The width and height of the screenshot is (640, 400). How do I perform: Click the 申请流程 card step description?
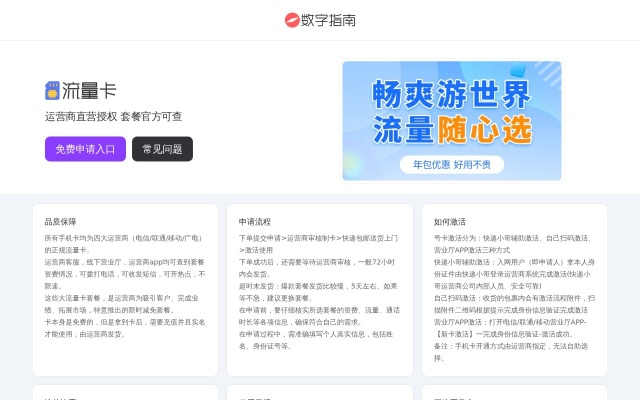click(x=319, y=291)
